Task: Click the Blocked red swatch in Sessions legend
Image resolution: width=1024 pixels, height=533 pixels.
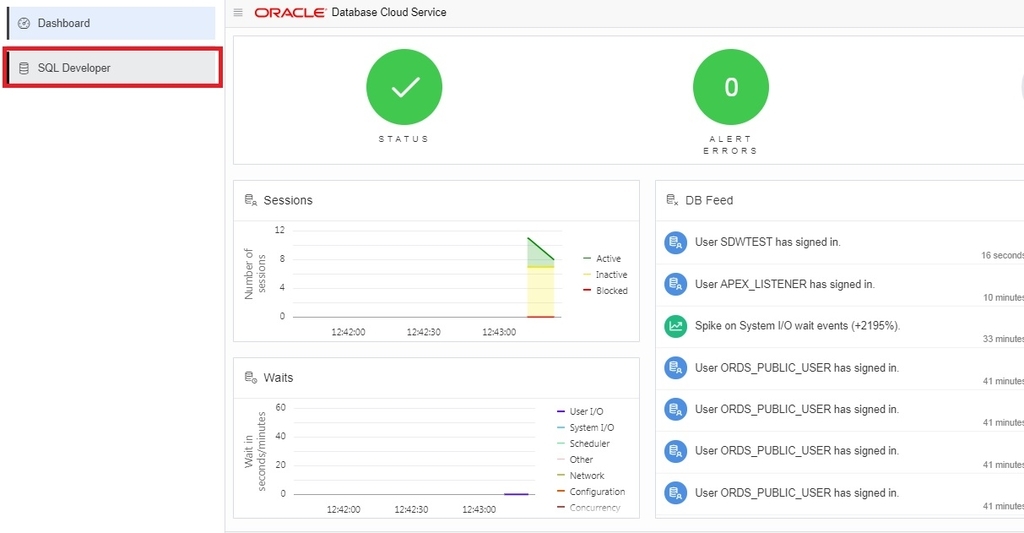Action: pyautogui.click(x=586, y=290)
